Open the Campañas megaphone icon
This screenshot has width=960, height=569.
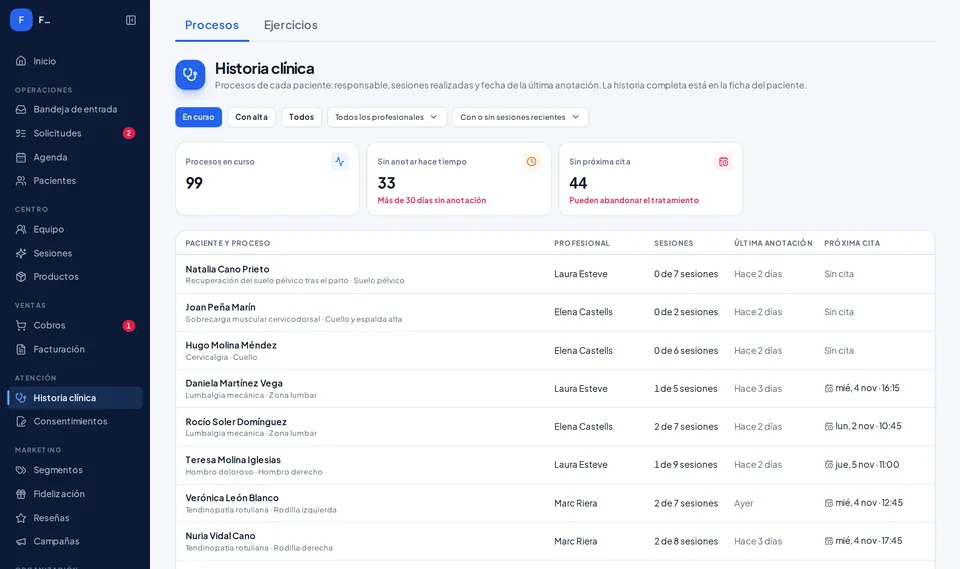pyautogui.click(x=21, y=541)
